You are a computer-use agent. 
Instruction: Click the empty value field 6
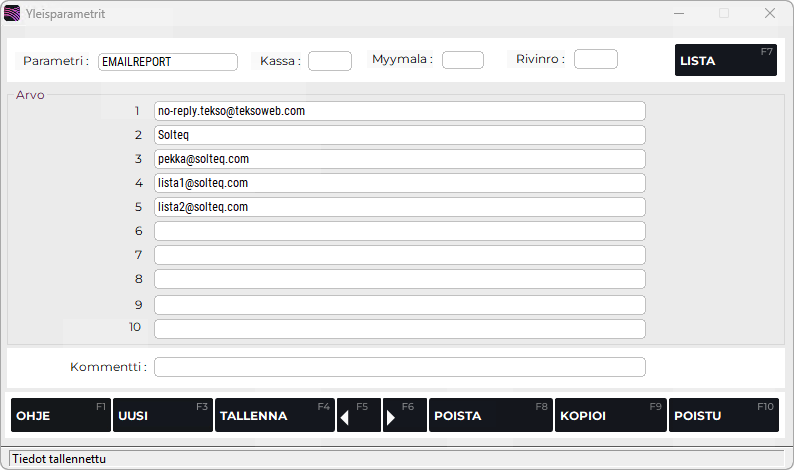[x=400, y=231]
